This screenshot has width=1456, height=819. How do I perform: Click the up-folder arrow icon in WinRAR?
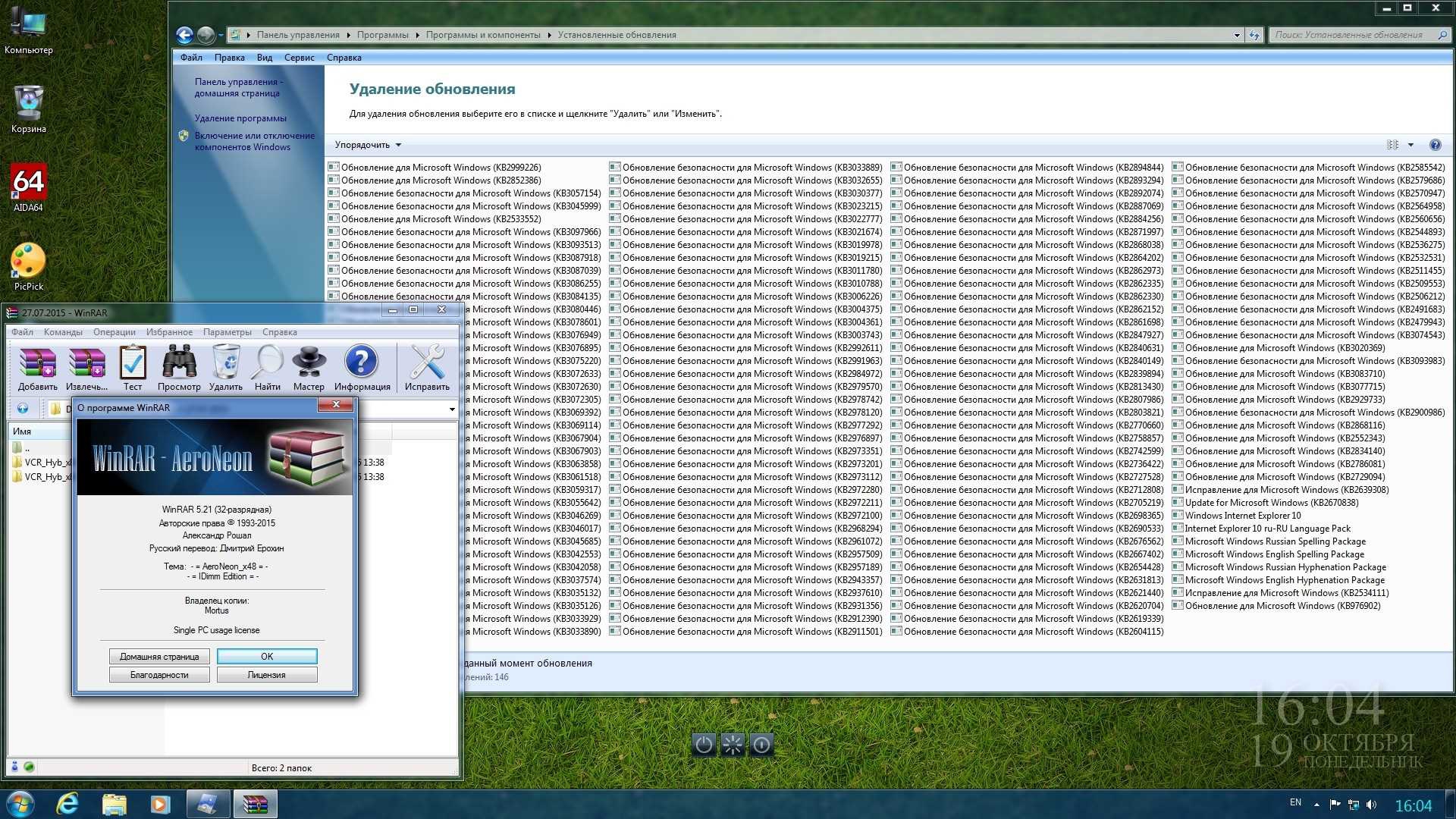(x=23, y=409)
